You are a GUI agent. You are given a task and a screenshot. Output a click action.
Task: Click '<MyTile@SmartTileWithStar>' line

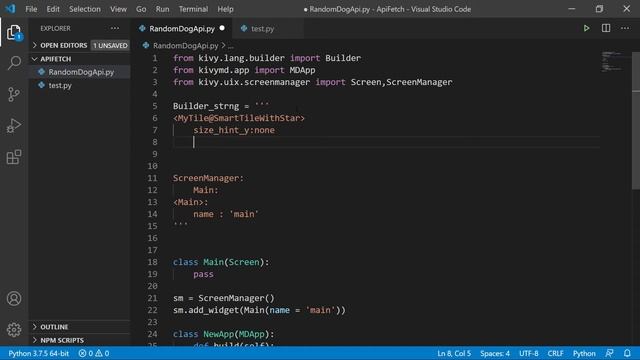(x=239, y=118)
